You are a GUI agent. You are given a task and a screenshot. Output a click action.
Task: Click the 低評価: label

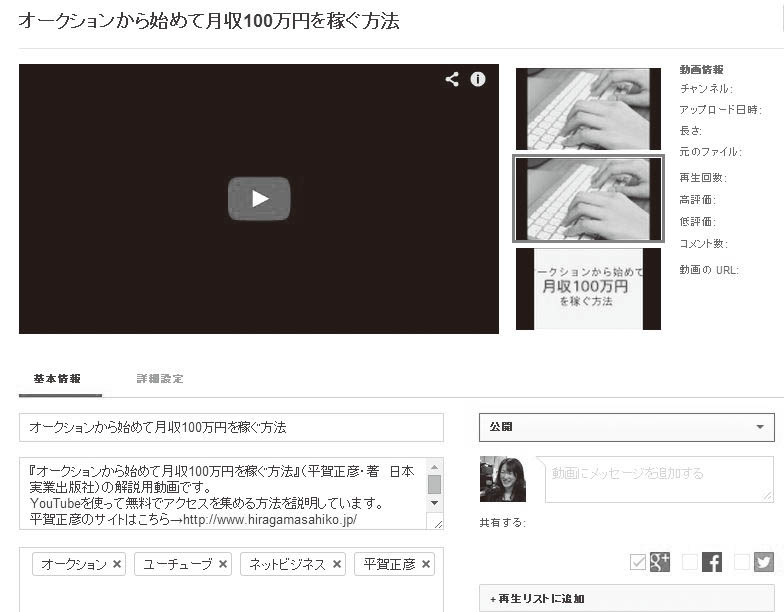(x=698, y=222)
